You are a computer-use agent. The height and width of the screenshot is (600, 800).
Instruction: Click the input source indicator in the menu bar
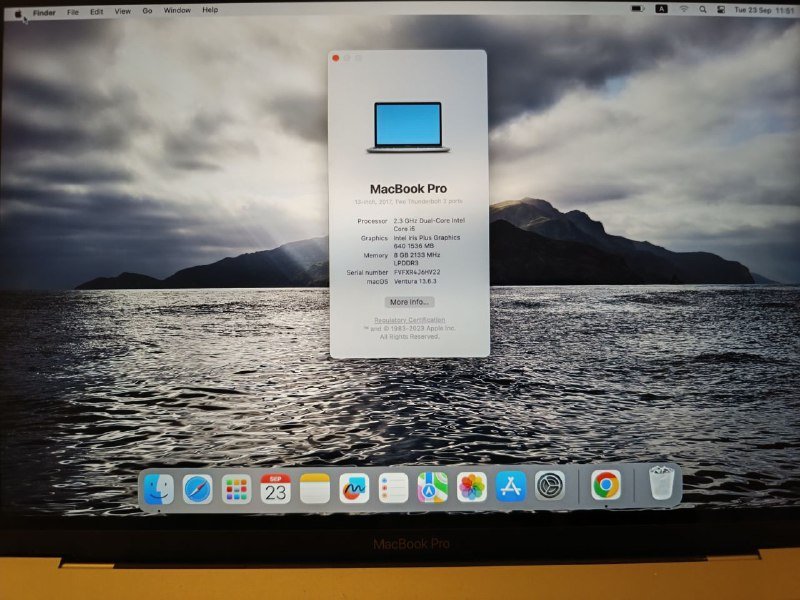pos(661,9)
